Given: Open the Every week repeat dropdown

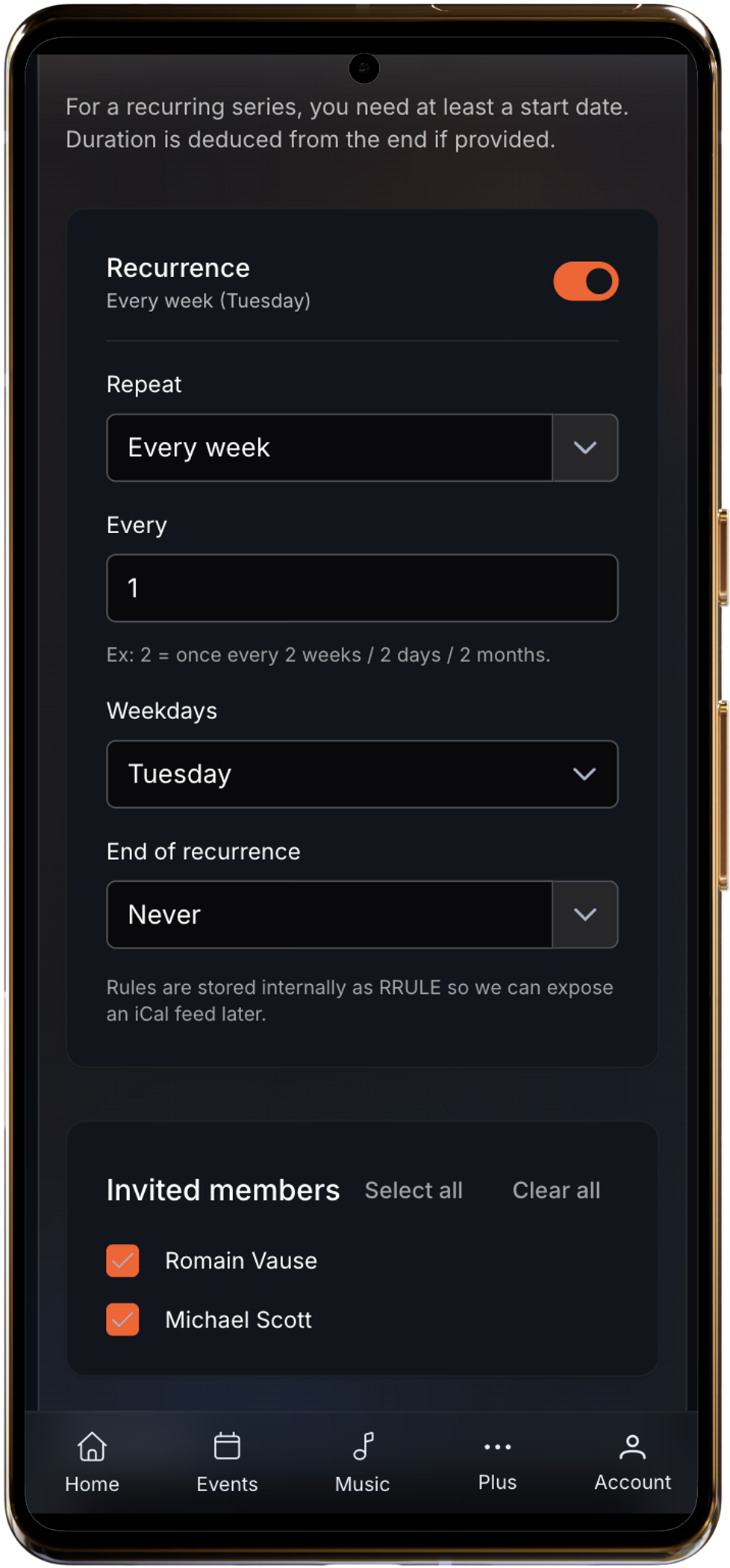Looking at the screenshot, I should 329,448.
